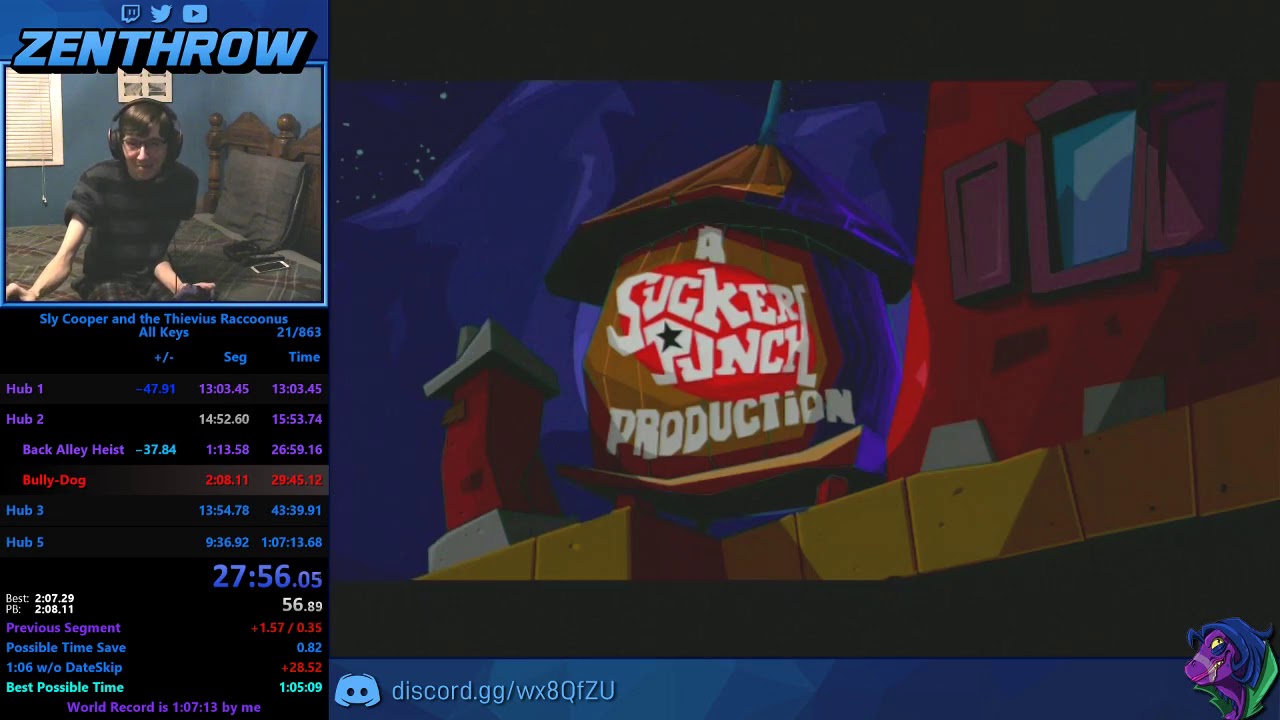Click the Seg column header
1280x720 pixels.
coord(235,357)
